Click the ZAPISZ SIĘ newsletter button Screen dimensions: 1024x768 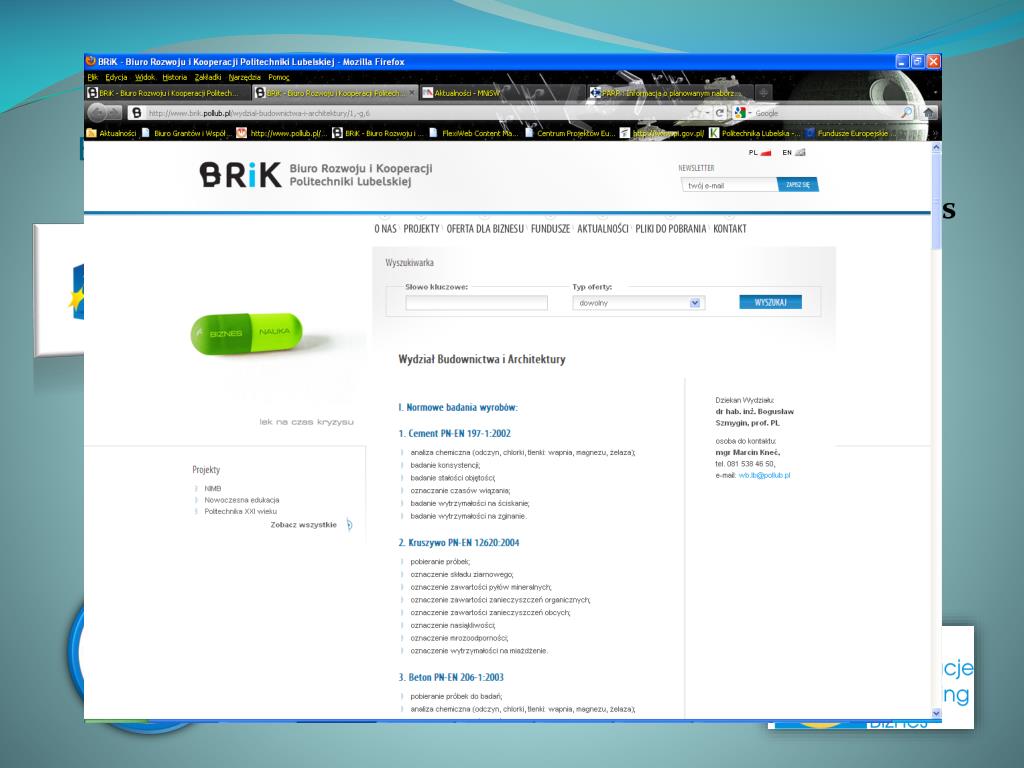(797, 185)
